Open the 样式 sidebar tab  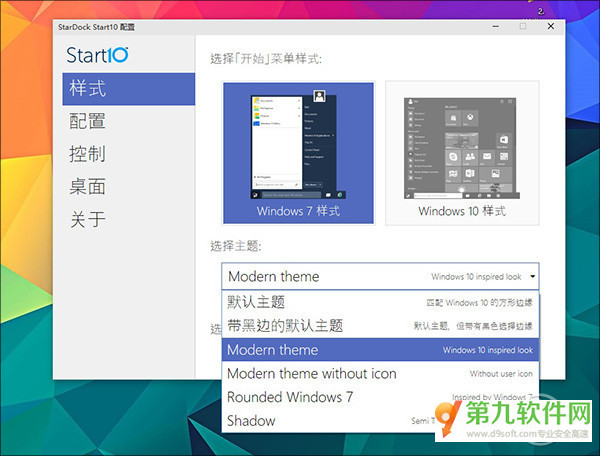[129, 89]
